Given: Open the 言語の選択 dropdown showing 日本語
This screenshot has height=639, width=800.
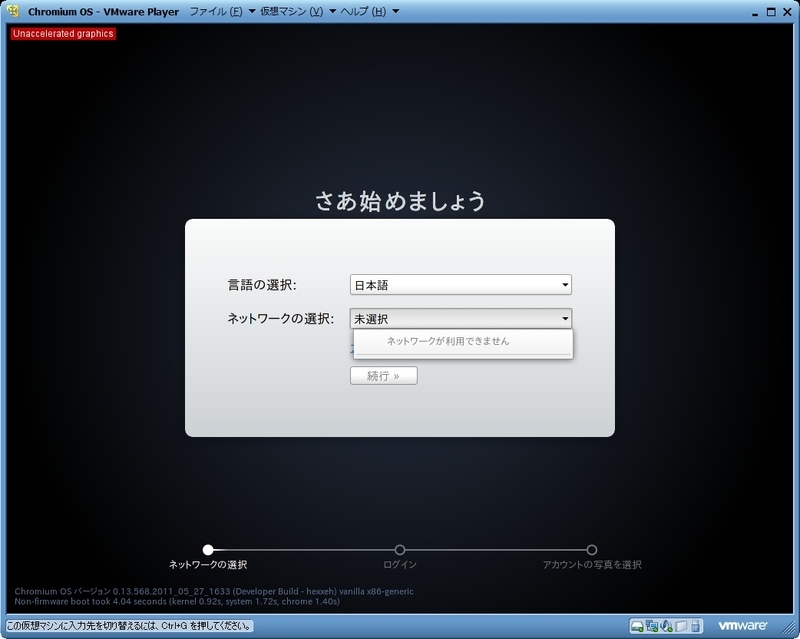Looking at the screenshot, I should pyautogui.click(x=461, y=285).
